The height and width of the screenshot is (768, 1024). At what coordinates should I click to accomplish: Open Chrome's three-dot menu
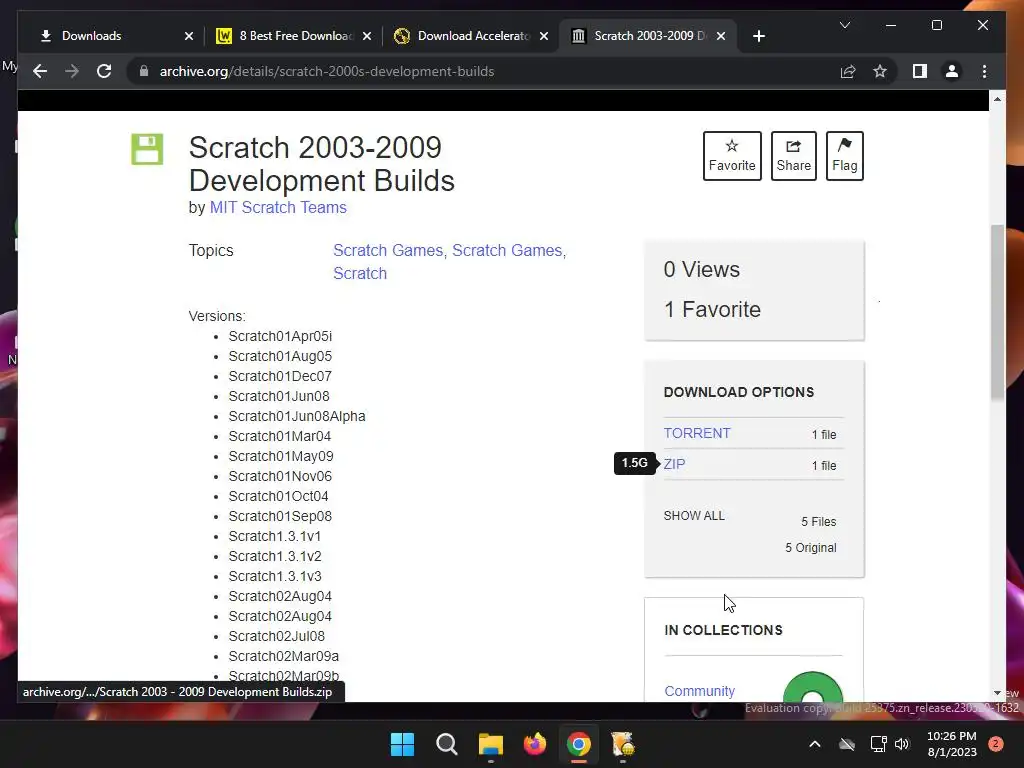point(984,71)
